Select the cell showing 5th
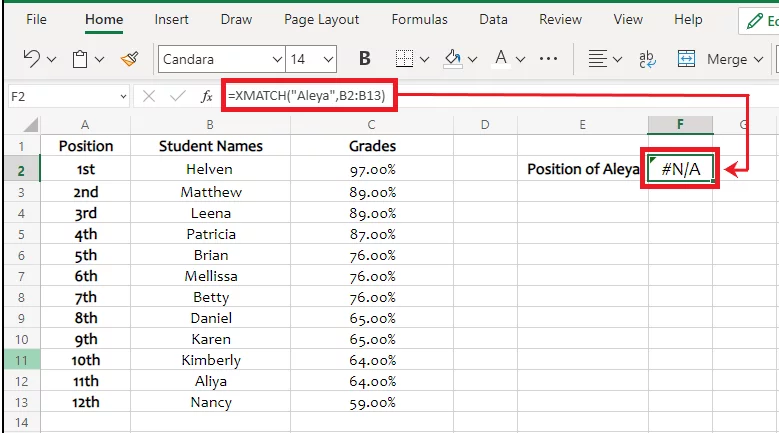Screen dimensions: 779x433 [85, 255]
